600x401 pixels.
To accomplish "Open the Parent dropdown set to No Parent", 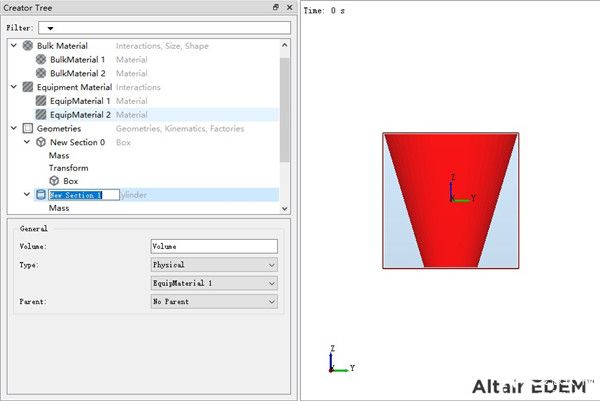I will [x=214, y=302].
